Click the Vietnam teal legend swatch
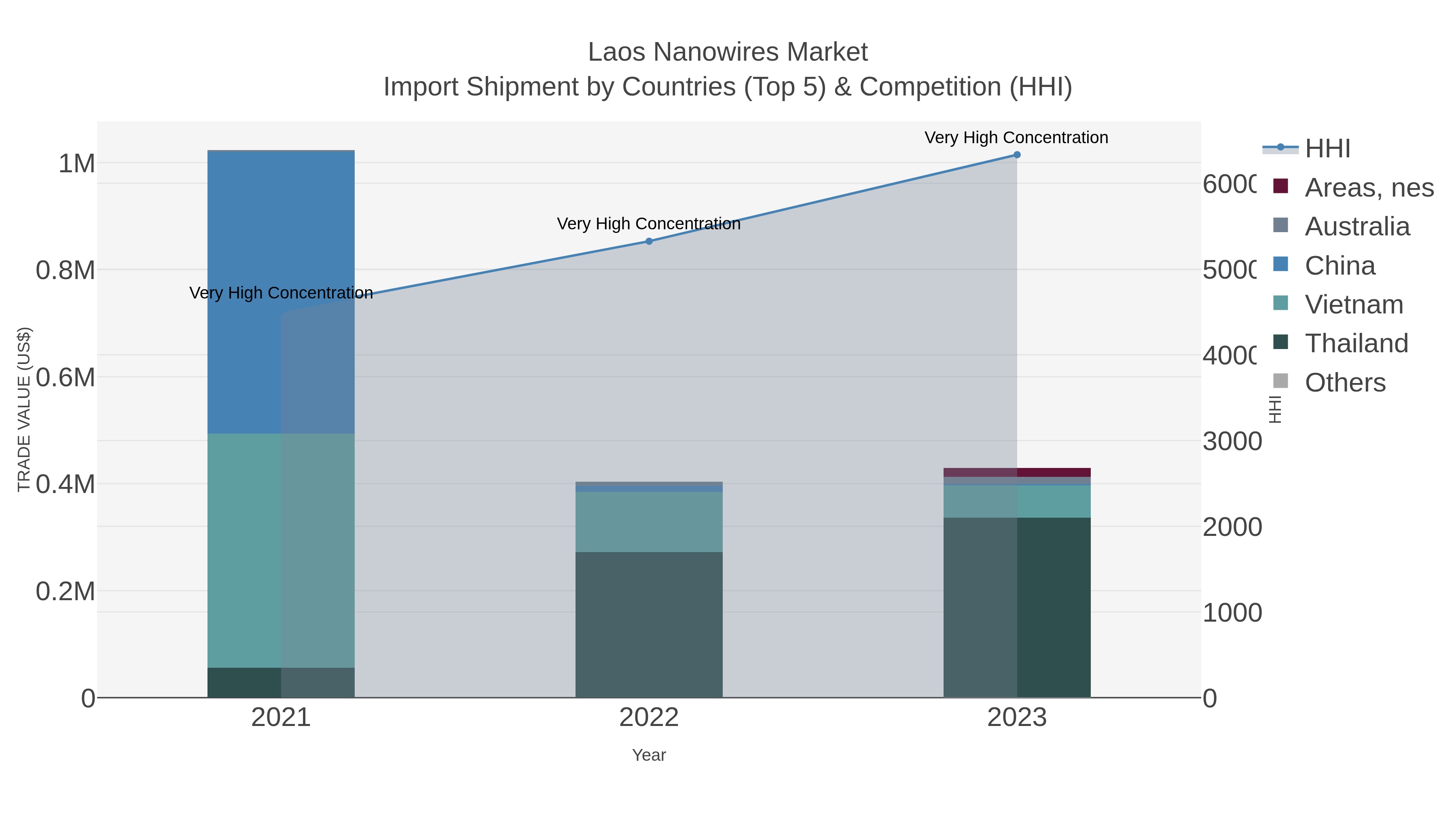The image size is (1456, 819). [x=1280, y=303]
